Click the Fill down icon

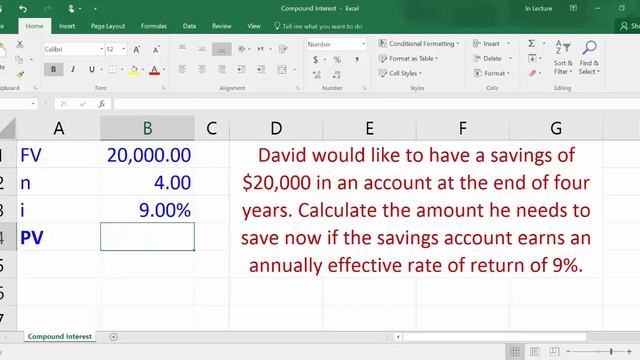click(x=532, y=58)
